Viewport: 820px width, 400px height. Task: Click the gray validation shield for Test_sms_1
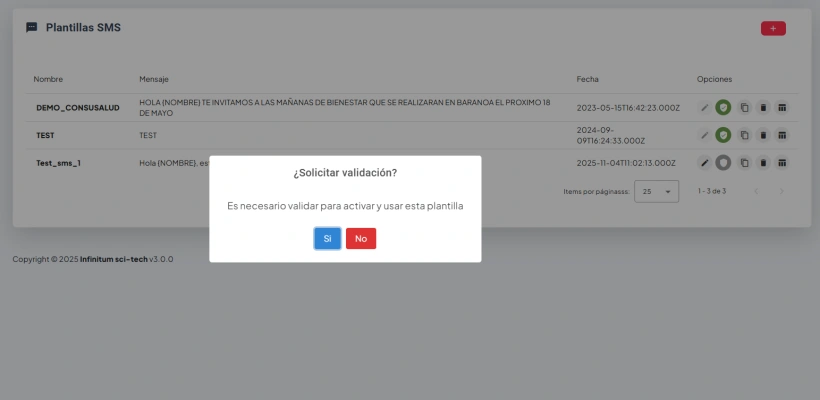[x=723, y=162]
